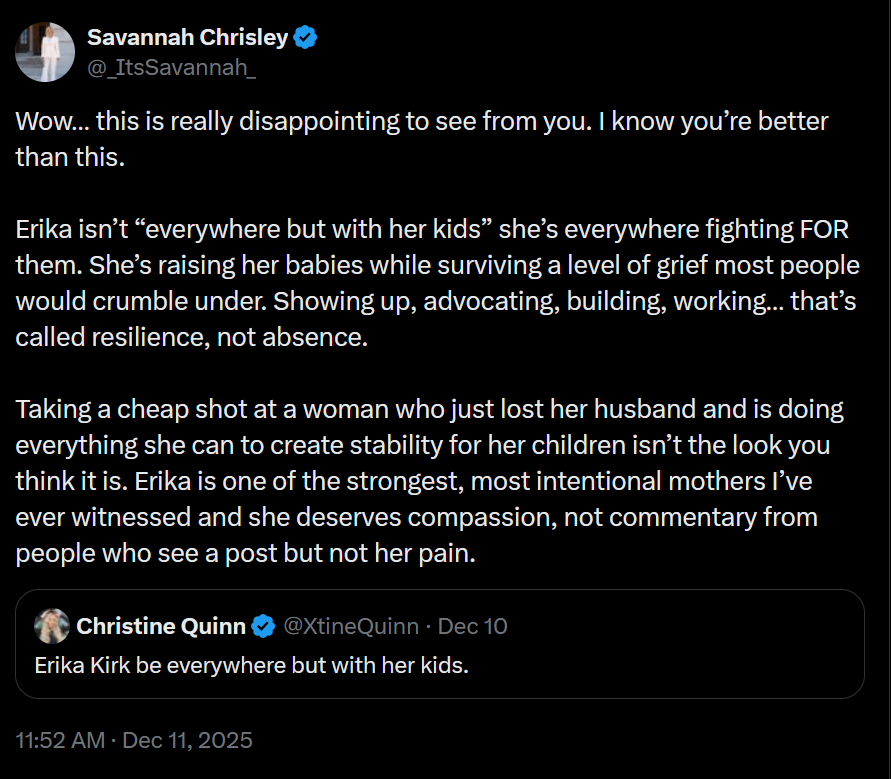Viewport: 891px width, 779px height.
Task: Click Christine Quinn's verified checkmark icon
Action: (x=263, y=627)
